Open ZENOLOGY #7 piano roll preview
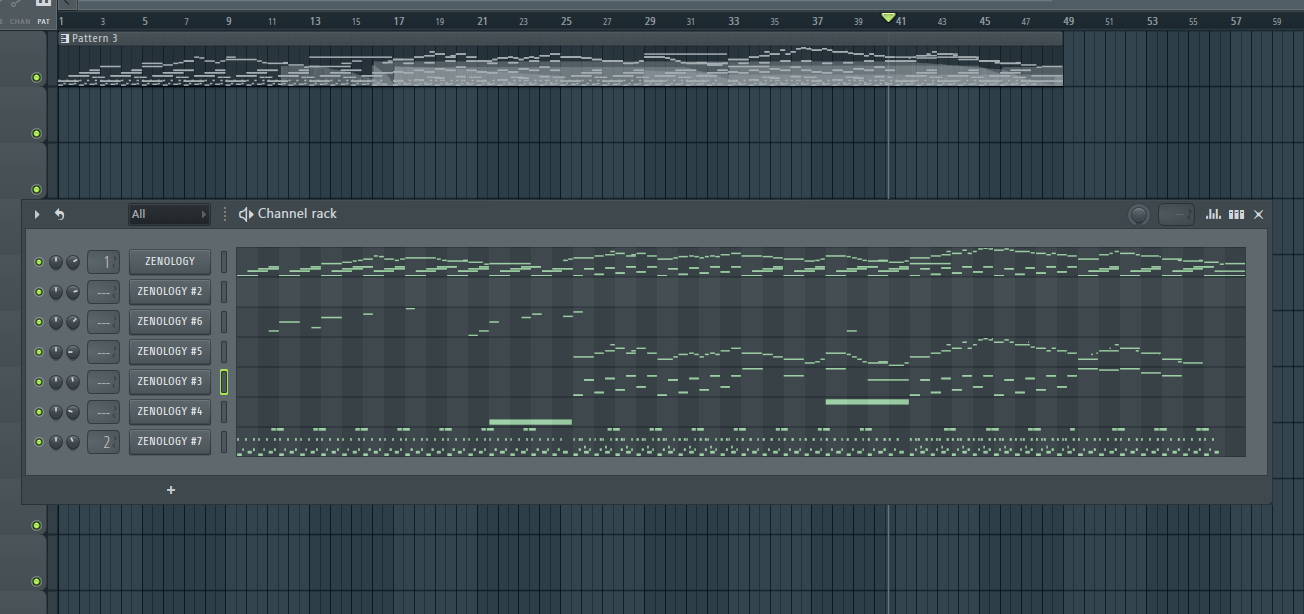Viewport: 1304px width, 614px height. (x=741, y=442)
